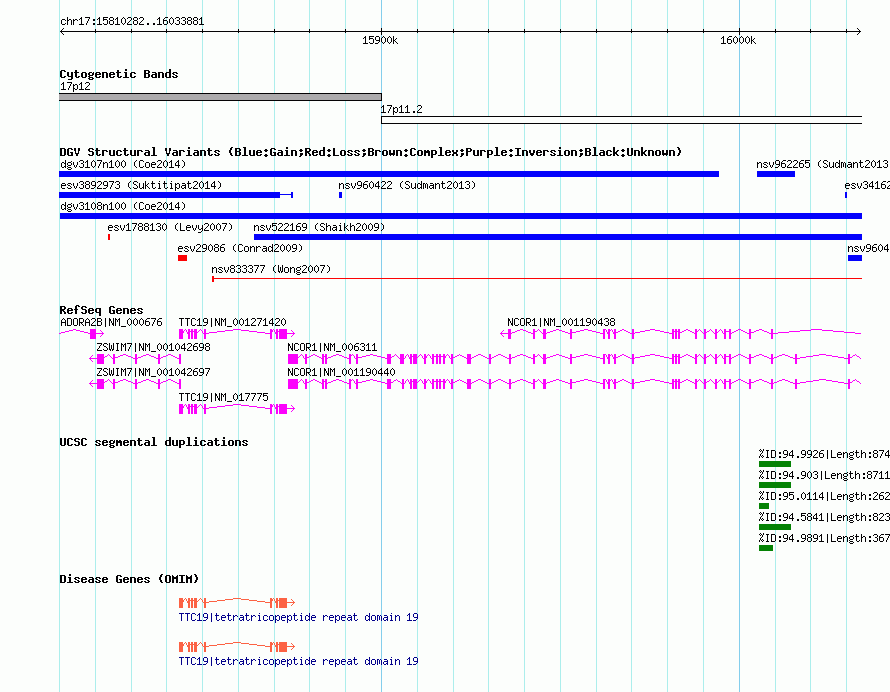Select the RefSeq Genes track title
890x692 pixels.
[x=101, y=310]
